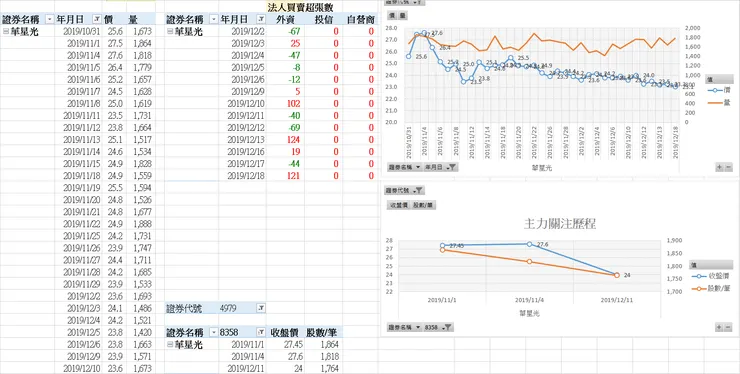Click the 價 field button on top chart
The width and height of the screenshot is (740, 374).
tap(392, 16)
